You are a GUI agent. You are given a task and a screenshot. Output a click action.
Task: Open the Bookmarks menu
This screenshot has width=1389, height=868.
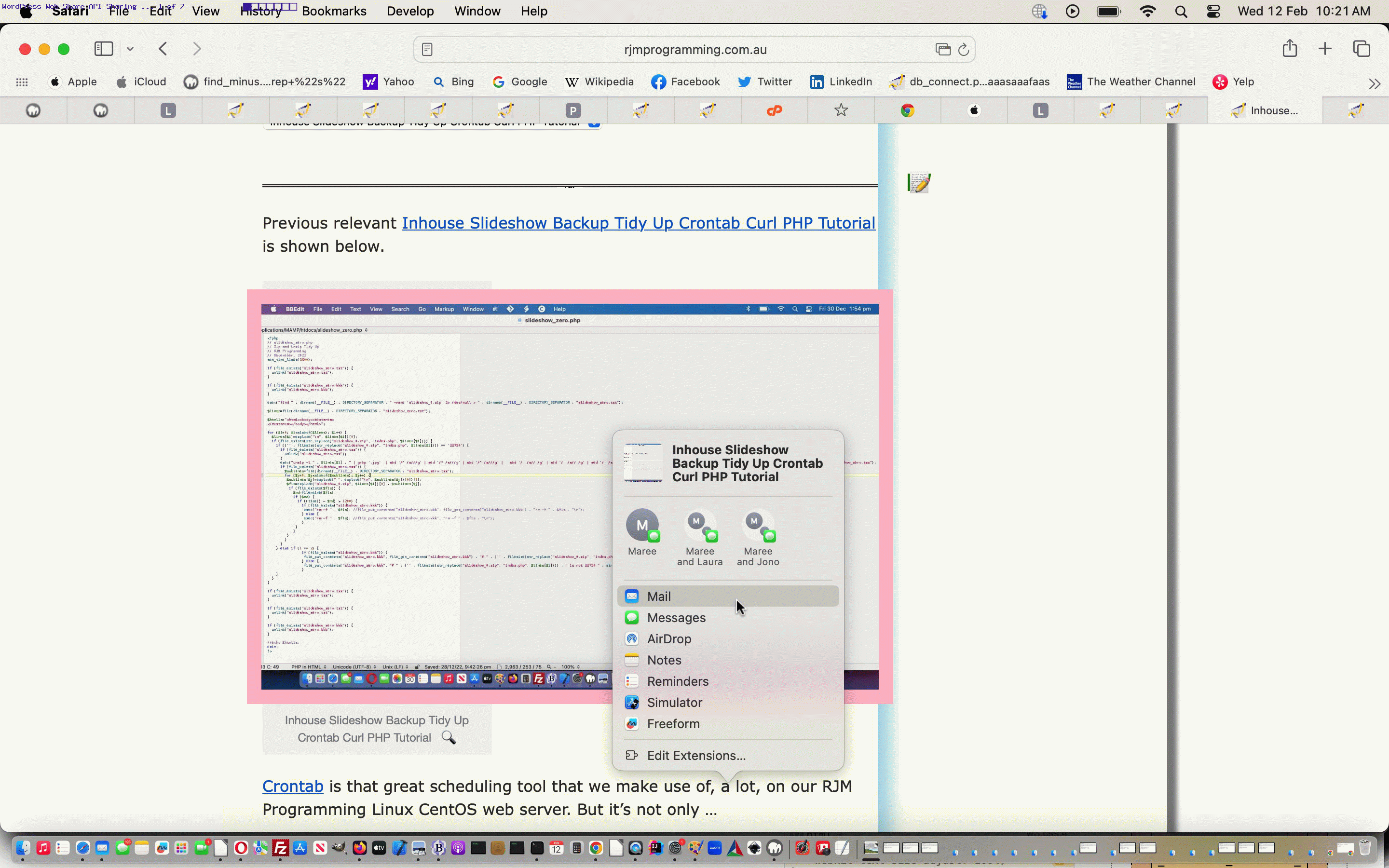click(x=334, y=11)
